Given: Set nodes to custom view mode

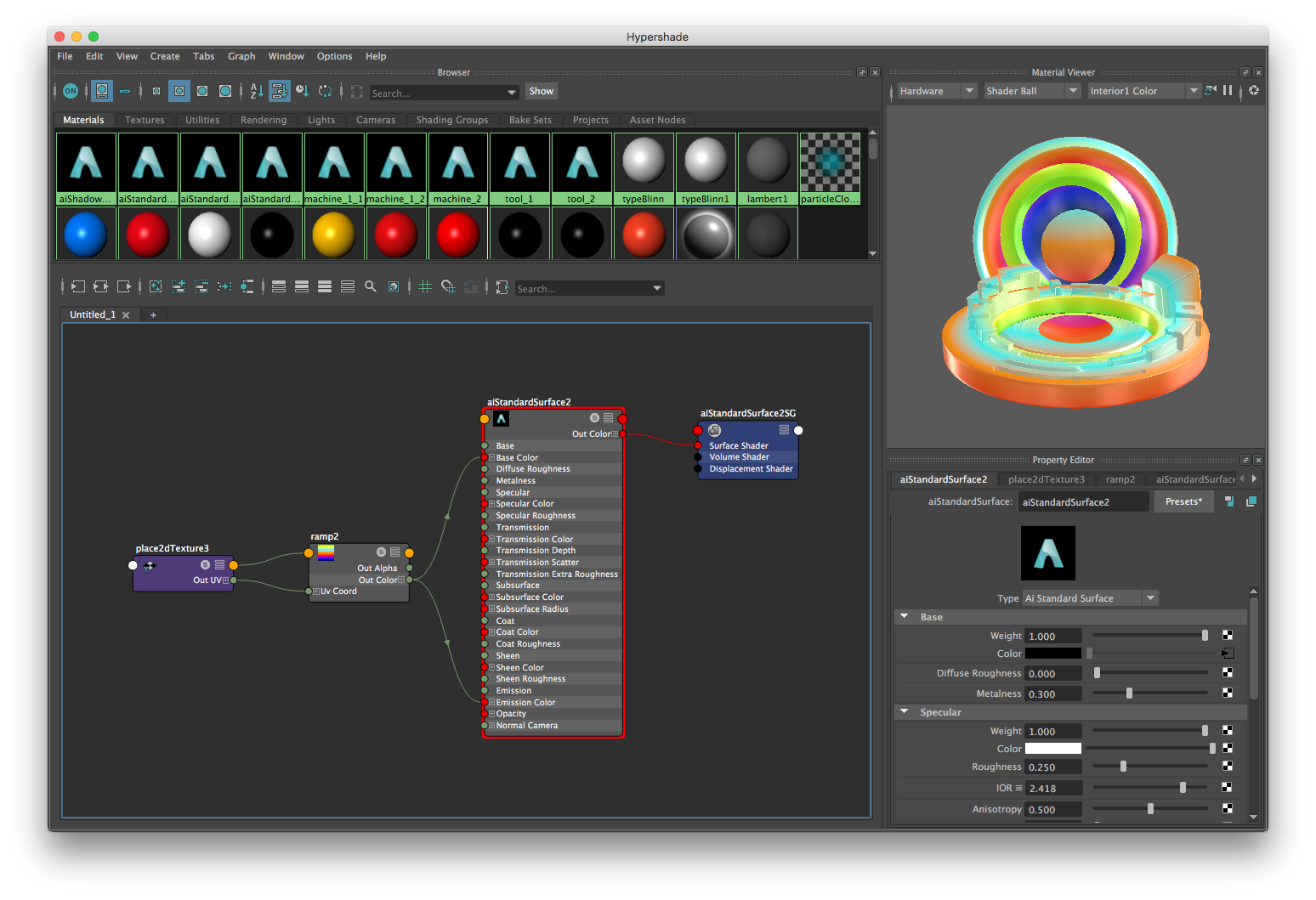Looking at the screenshot, I should (348, 287).
